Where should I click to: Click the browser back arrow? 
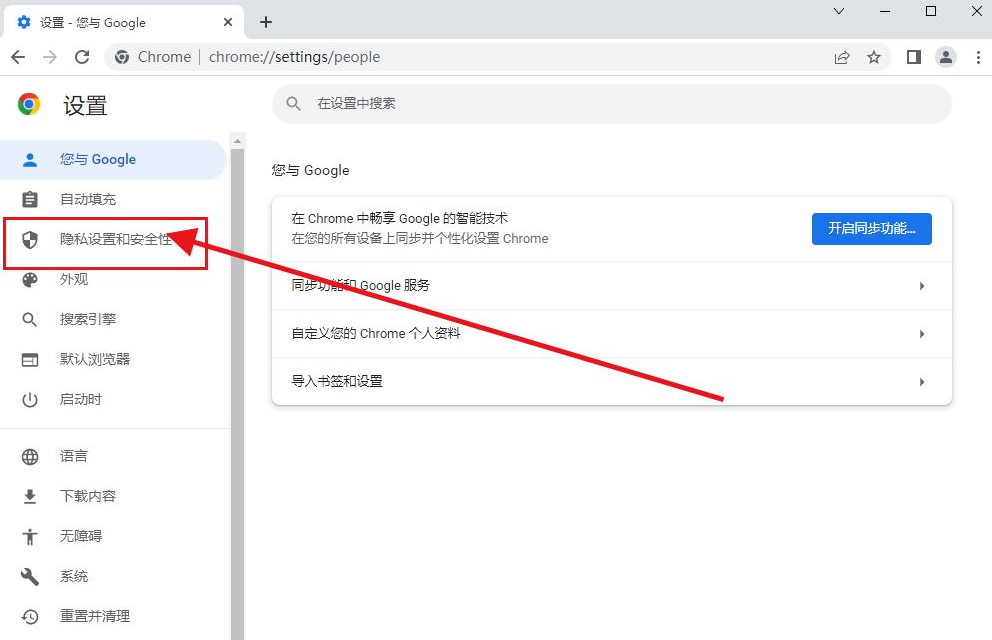pyautogui.click(x=18, y=57)
